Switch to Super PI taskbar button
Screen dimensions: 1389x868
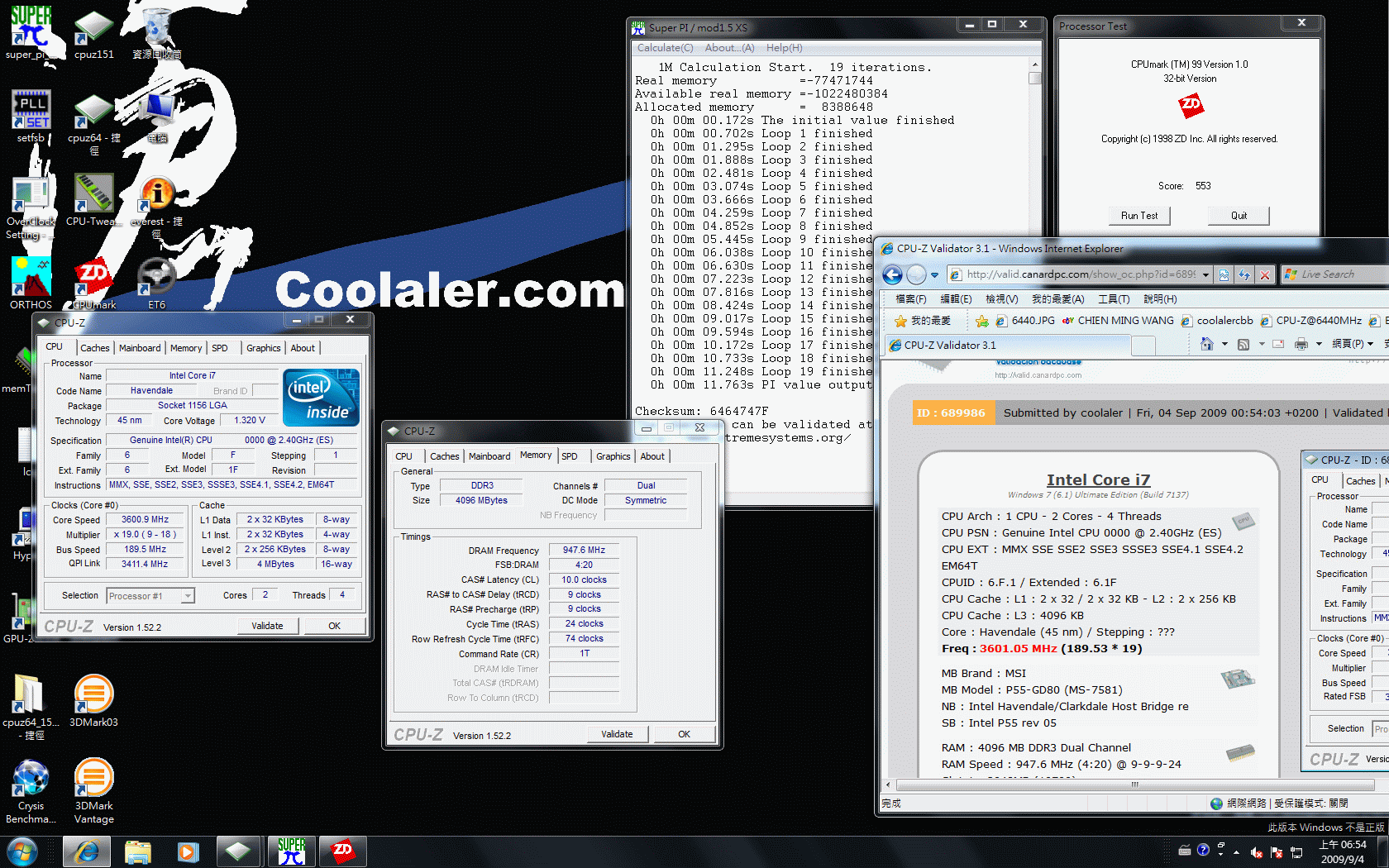[291, 851]
